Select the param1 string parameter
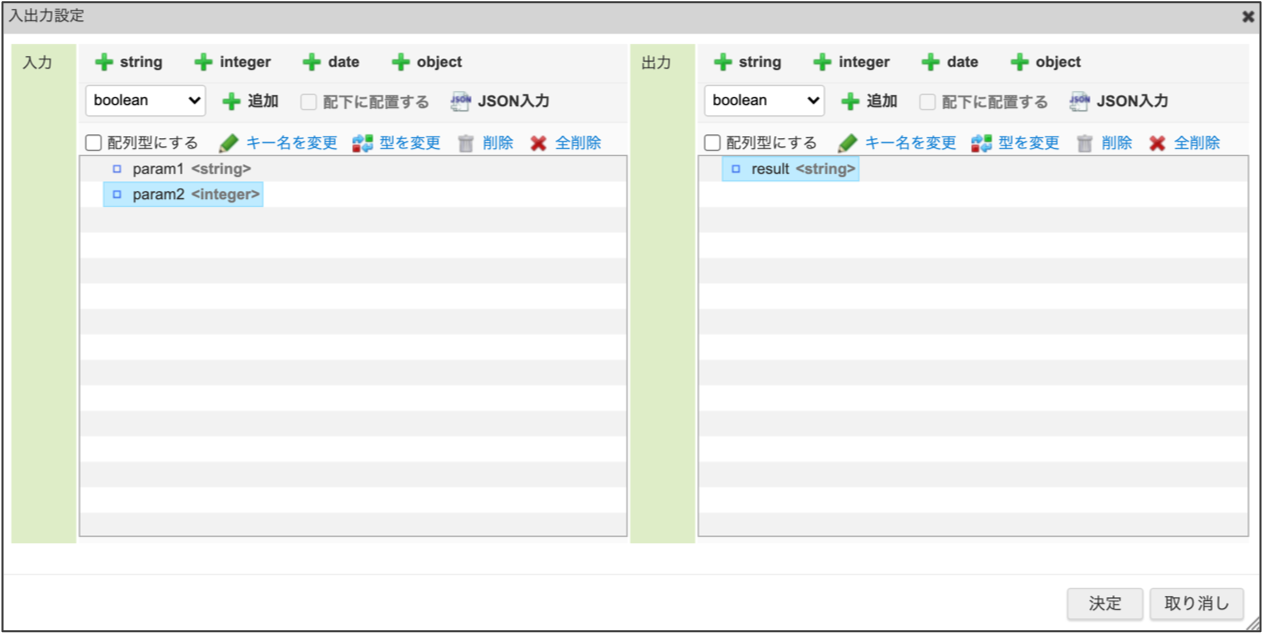The image size is (1266, 637). pos(180,169)
